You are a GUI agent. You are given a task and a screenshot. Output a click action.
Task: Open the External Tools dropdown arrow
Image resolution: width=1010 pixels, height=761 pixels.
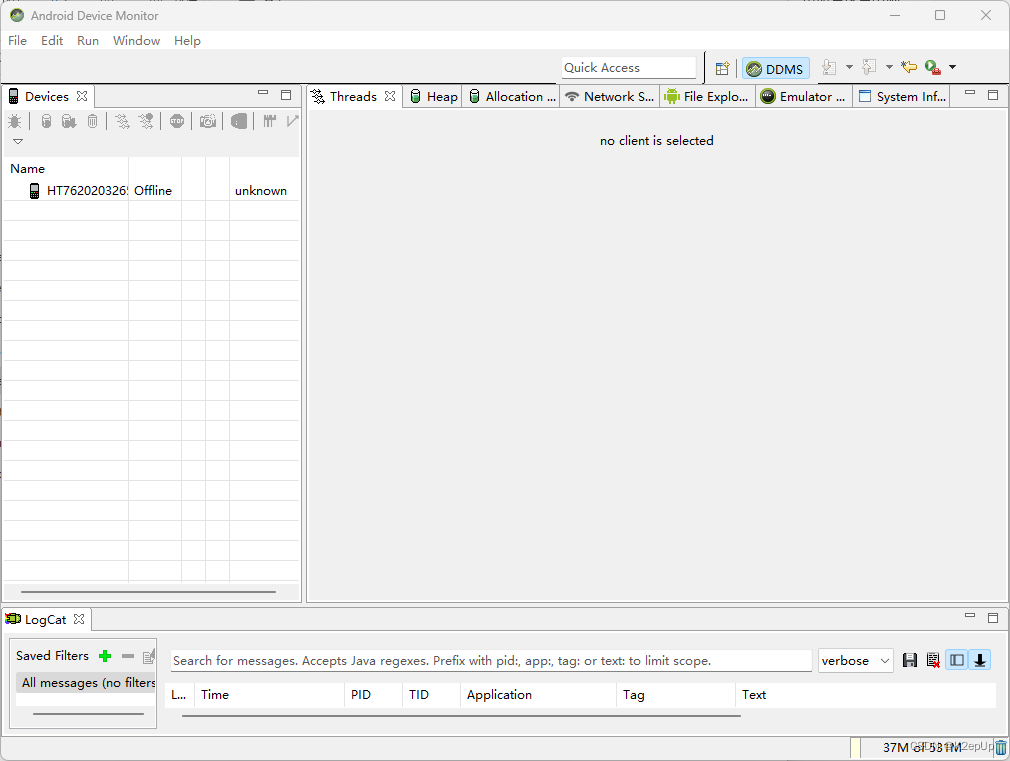click(952, 67)
